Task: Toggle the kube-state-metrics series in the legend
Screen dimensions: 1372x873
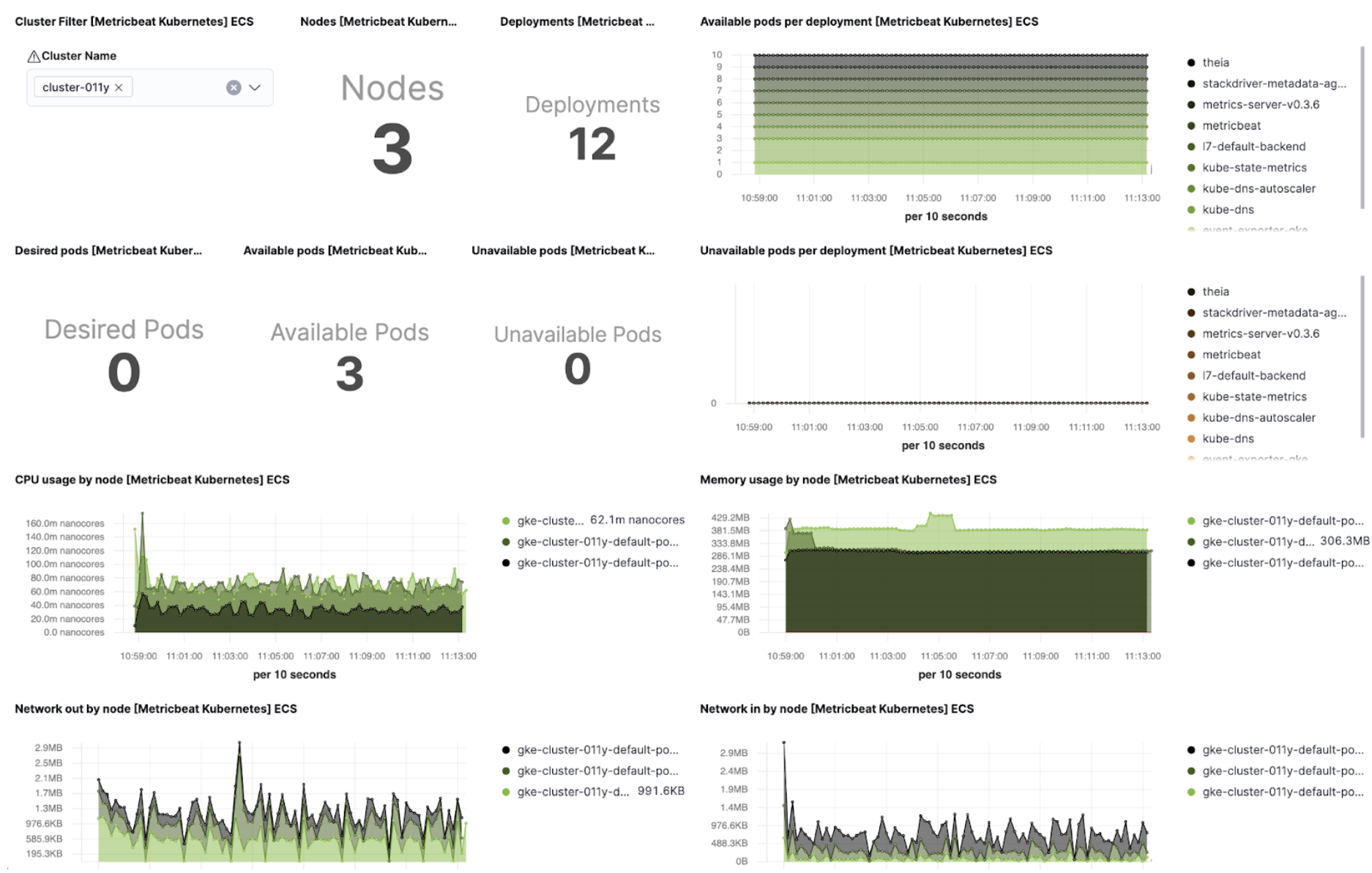Action: (x=1255, y=167)
